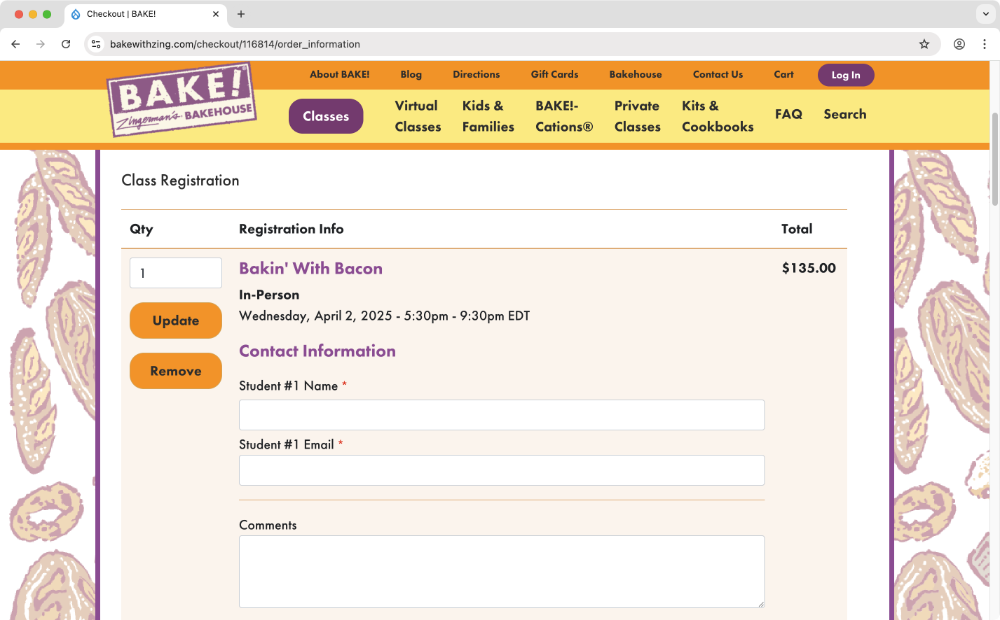Viewport: 1000px width, 620px height.
Task: Click the Remove button
Action: (x=175, y=371)
